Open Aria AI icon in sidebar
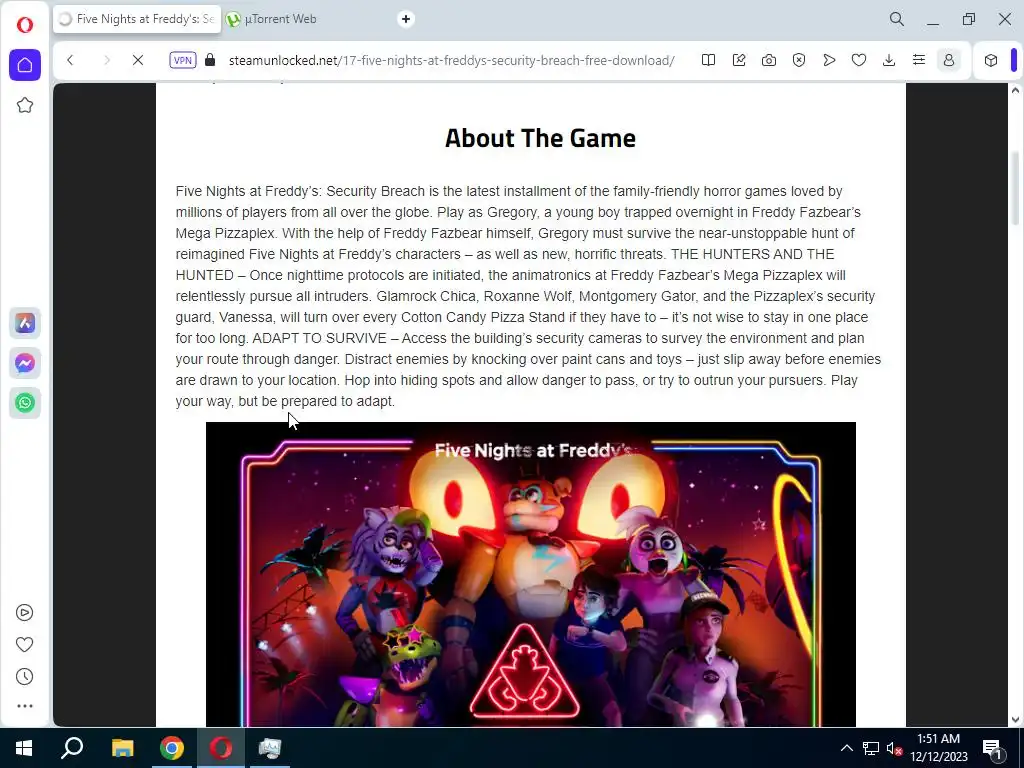Image resolution: width=1024 pixels, height=768 pixels. (x=25, y=323)
